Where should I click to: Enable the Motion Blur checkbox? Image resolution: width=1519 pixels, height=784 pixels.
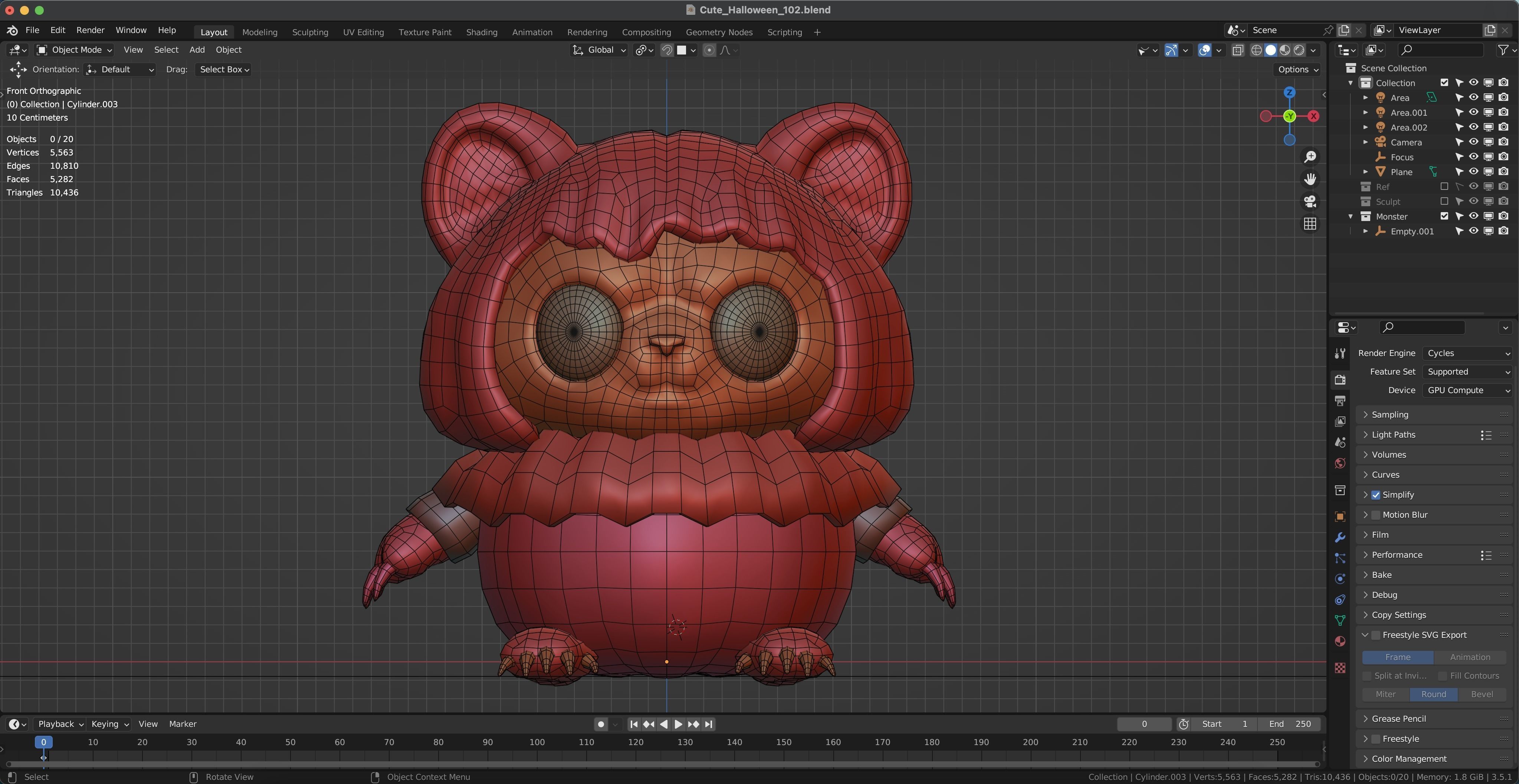(x=1376, y=515)
